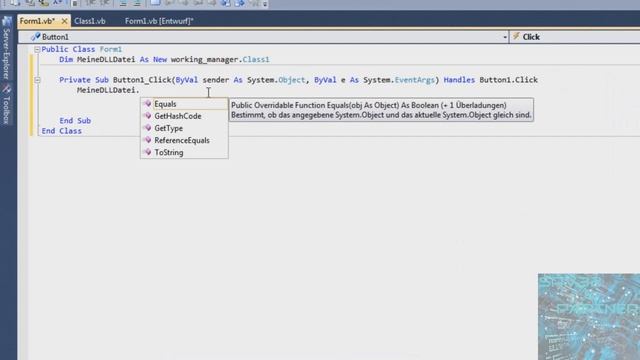Click the 'End Class' line
This screenshot has width=640, height=360.
coord(62,131)
